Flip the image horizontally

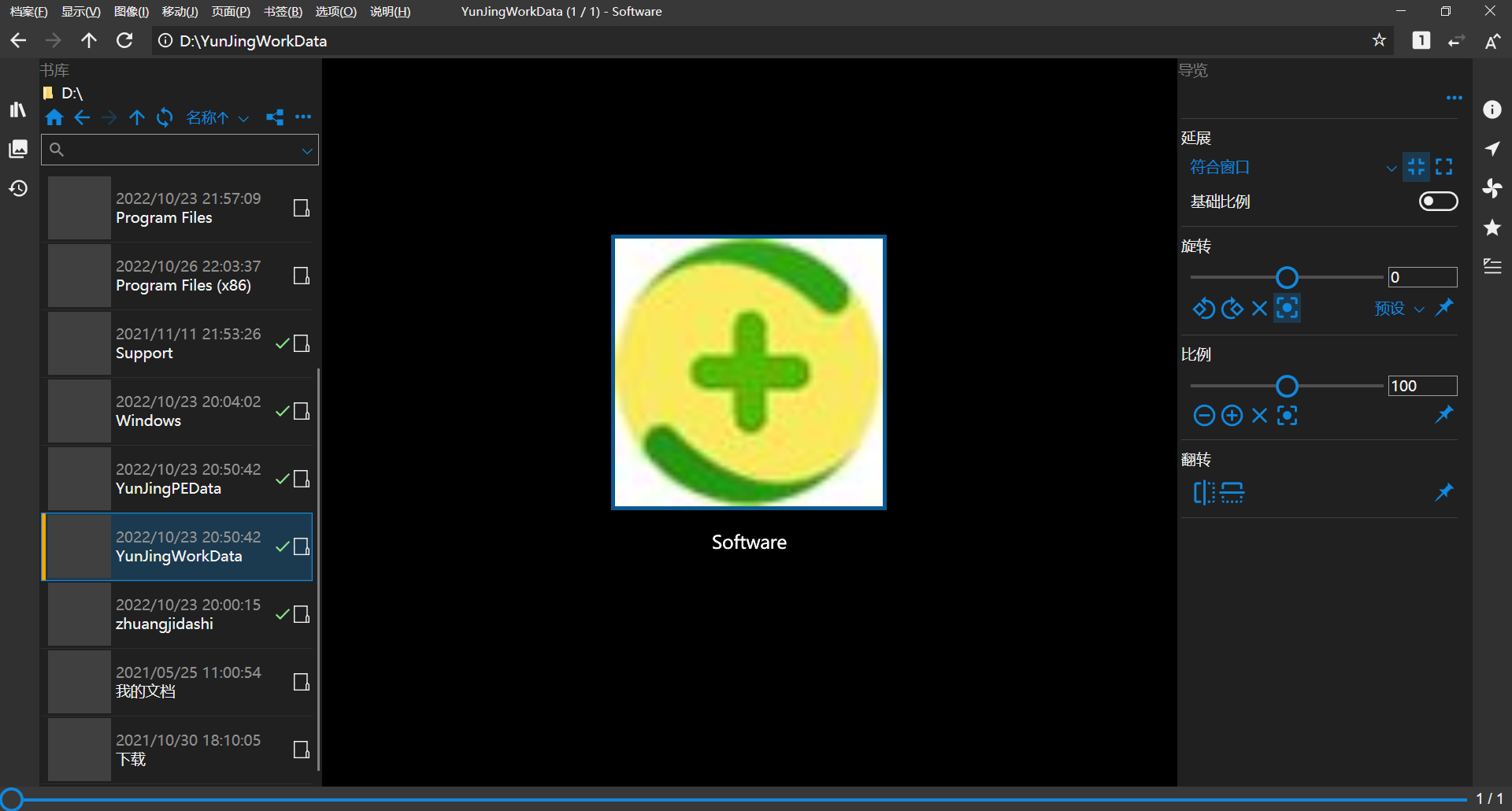pos(1204,493)
